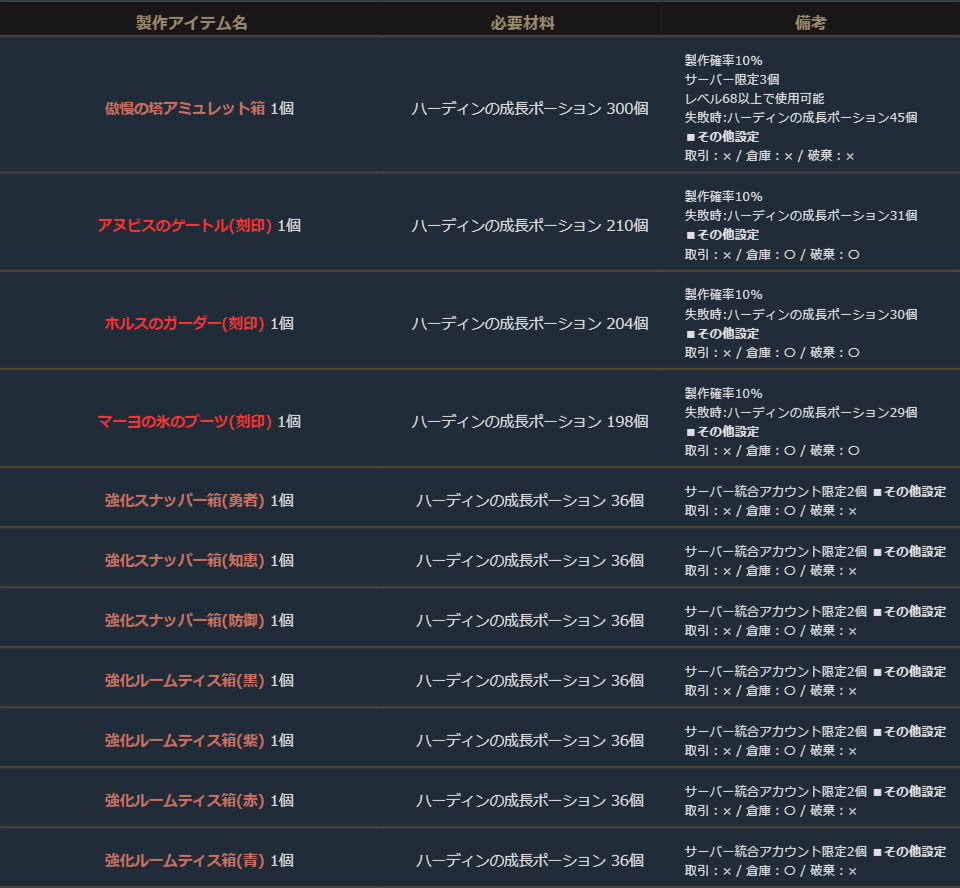Click the 製作アイテム名 column header
The image size is (960, 888).
192,23
